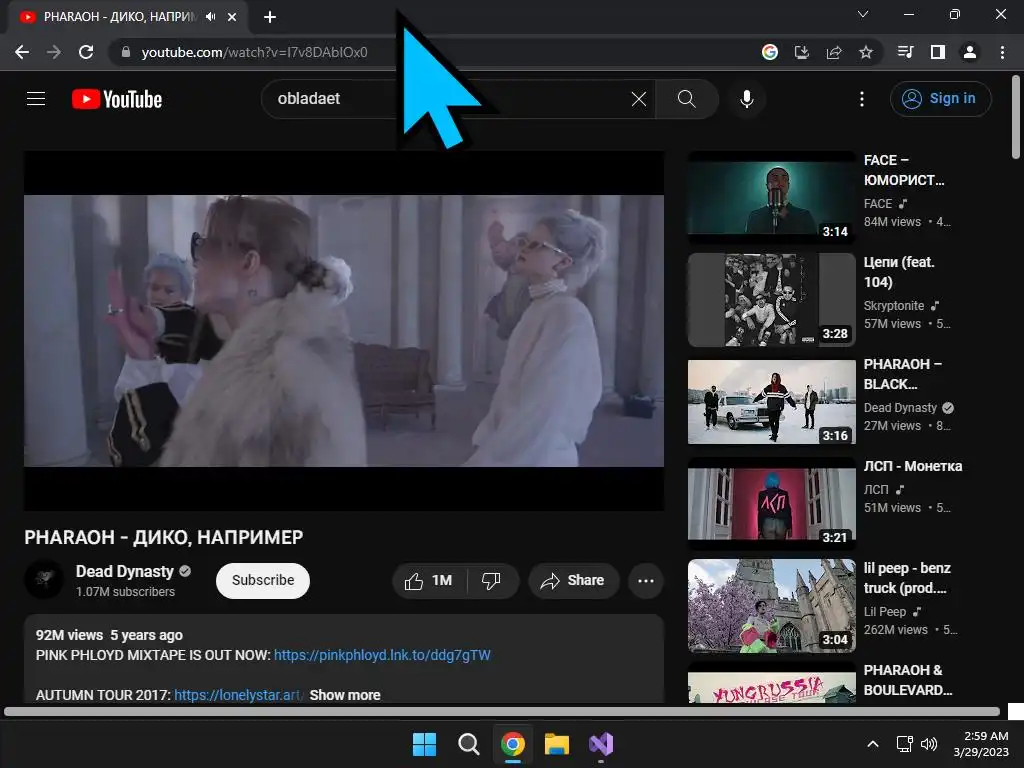Open PHARAOH & BOULEVARD video title

tap(908, 680)
